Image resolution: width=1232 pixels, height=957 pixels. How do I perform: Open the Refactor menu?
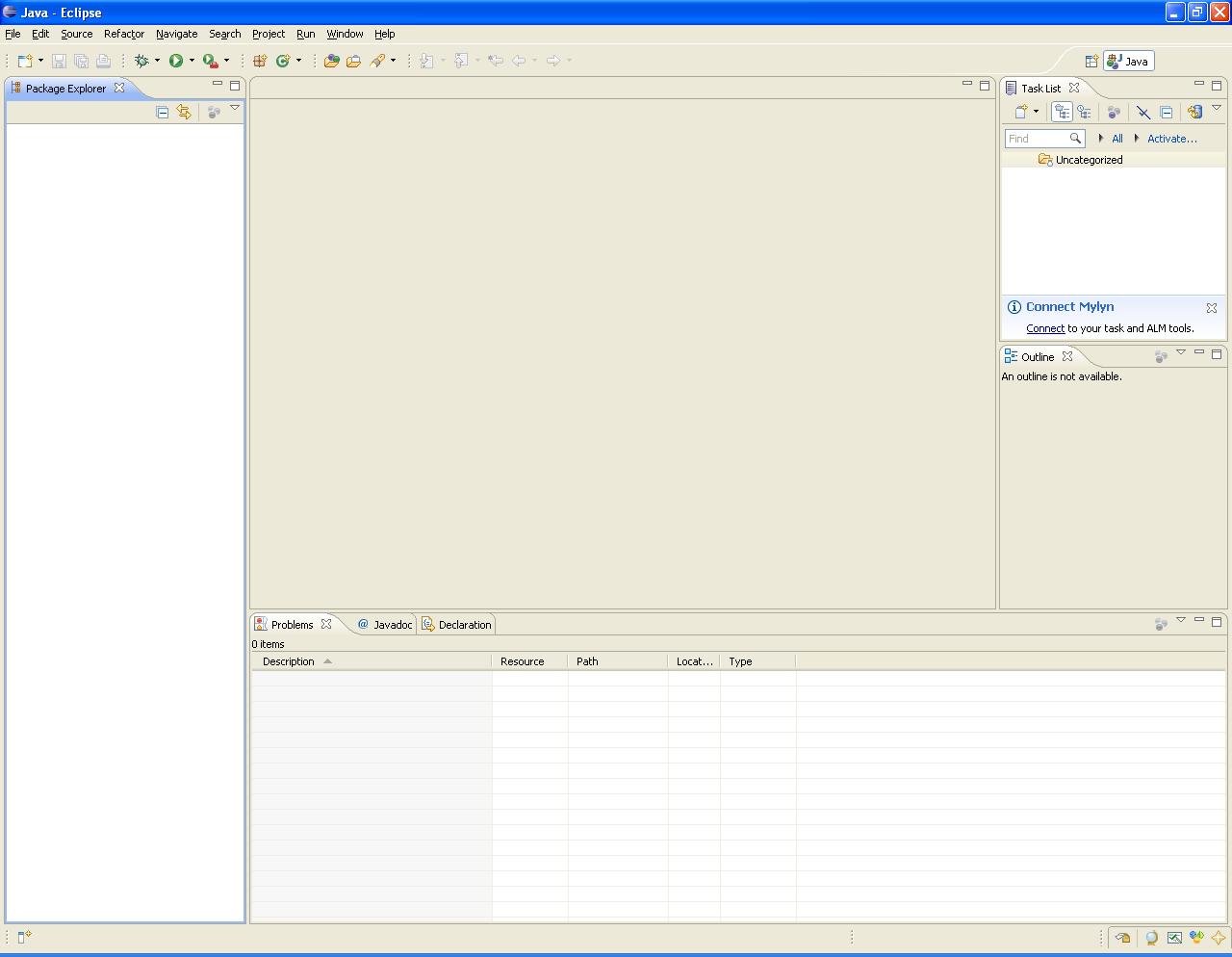pos(123,34)
